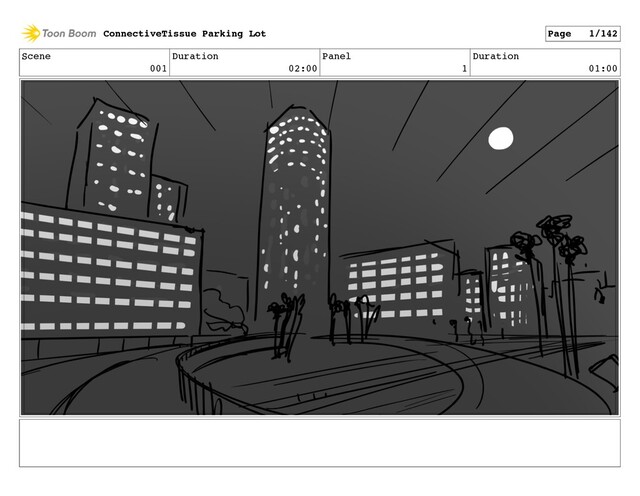Select the Scene label text
The height and width of the screenshot is (496, 640).
(x=36, y=56)
